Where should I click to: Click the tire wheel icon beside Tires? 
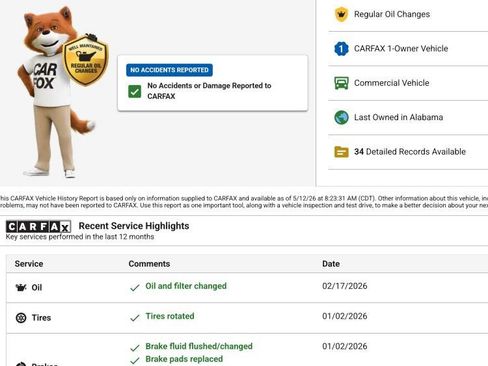pos(21,318)
